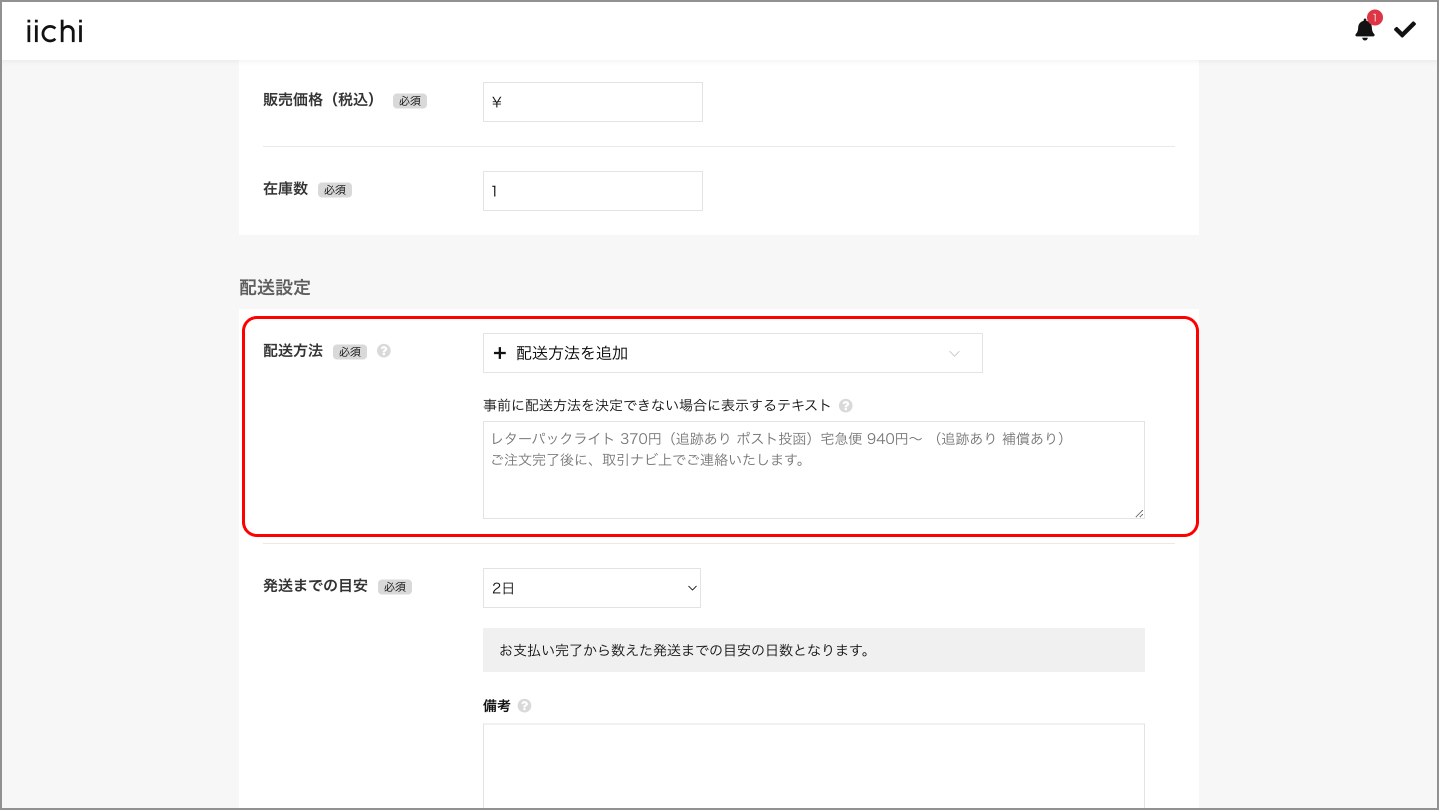Screen dimensions: 1439x810
Task: Click the 事前に配送方法を決定できない場合 label text
Action: 657,405
